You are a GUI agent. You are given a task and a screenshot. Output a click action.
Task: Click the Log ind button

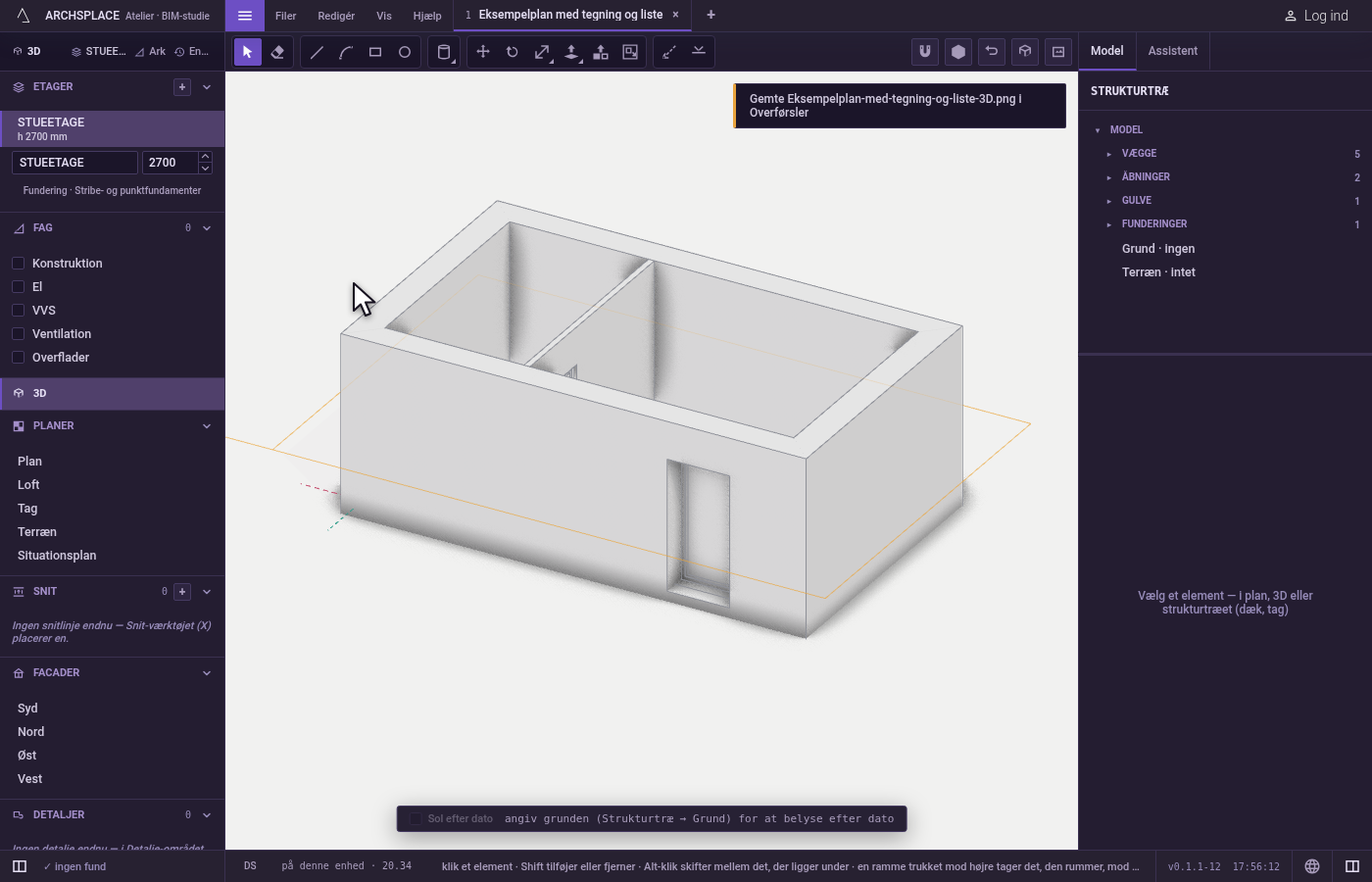tap(1316, 16)
